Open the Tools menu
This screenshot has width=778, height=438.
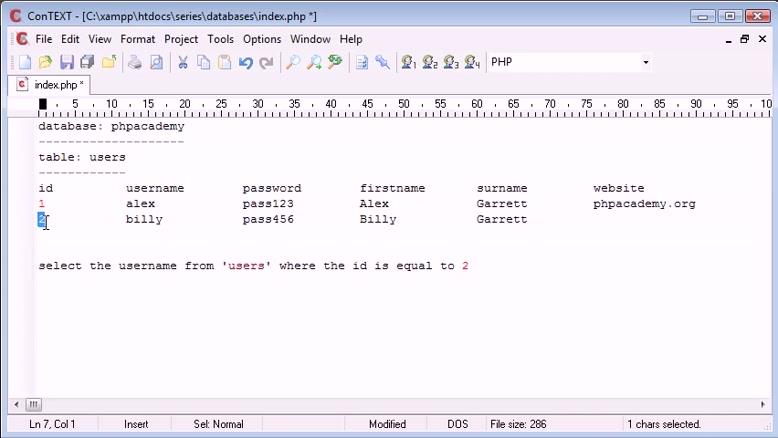click(220, 39)
